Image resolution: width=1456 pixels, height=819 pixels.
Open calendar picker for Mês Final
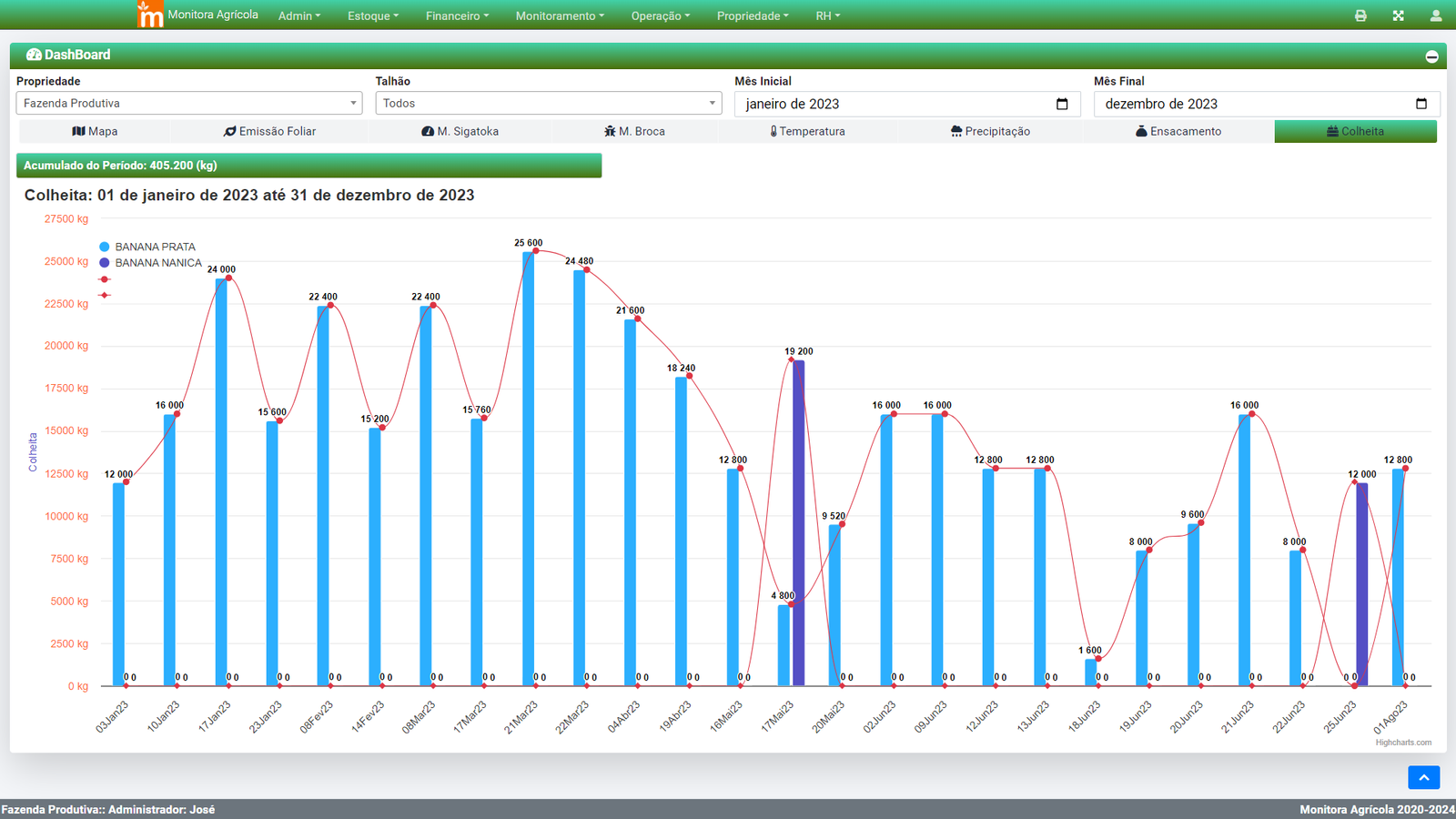point(1421,104)
